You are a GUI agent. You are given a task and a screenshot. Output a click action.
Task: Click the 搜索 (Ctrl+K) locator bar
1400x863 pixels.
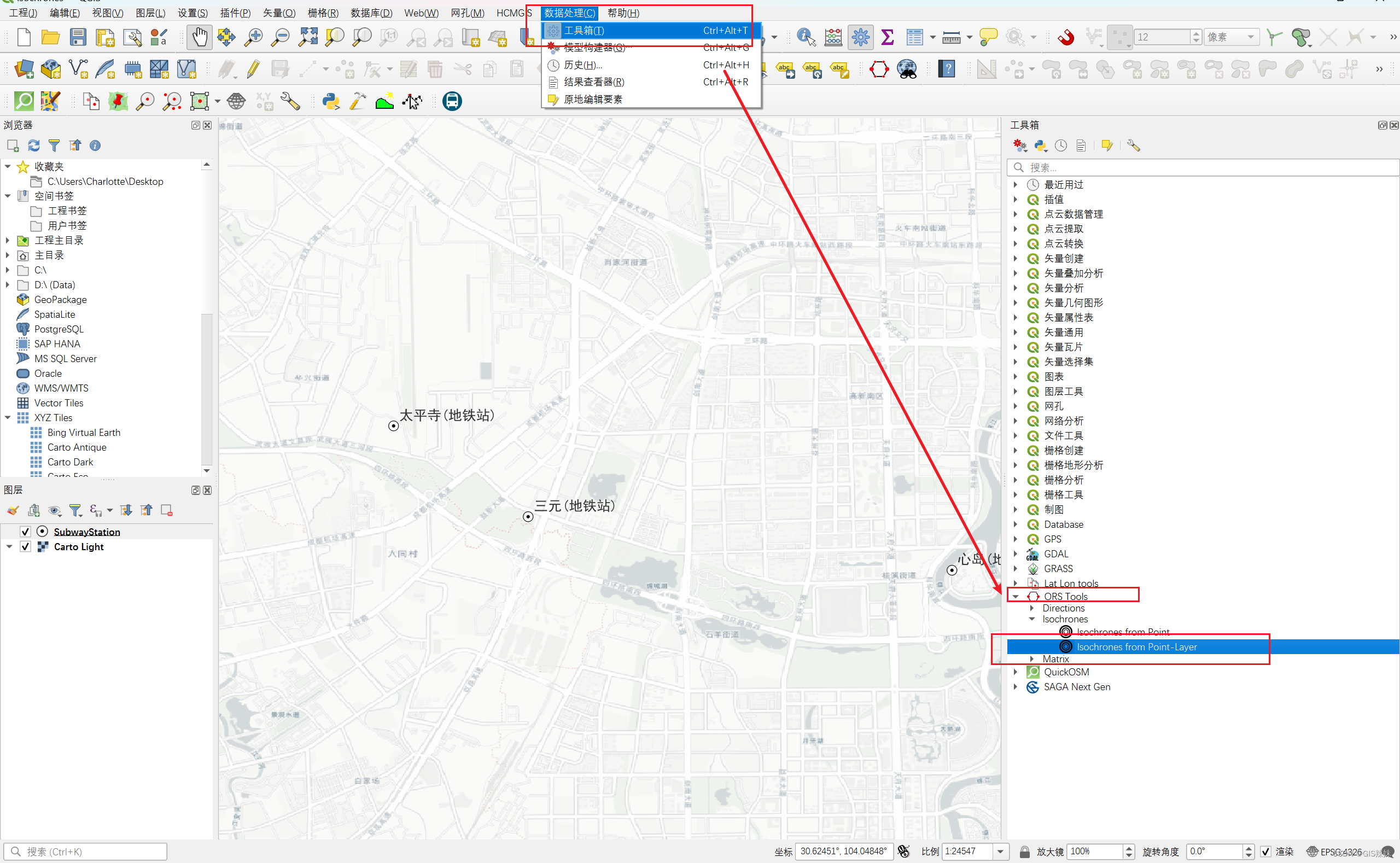tap(86, 851)
